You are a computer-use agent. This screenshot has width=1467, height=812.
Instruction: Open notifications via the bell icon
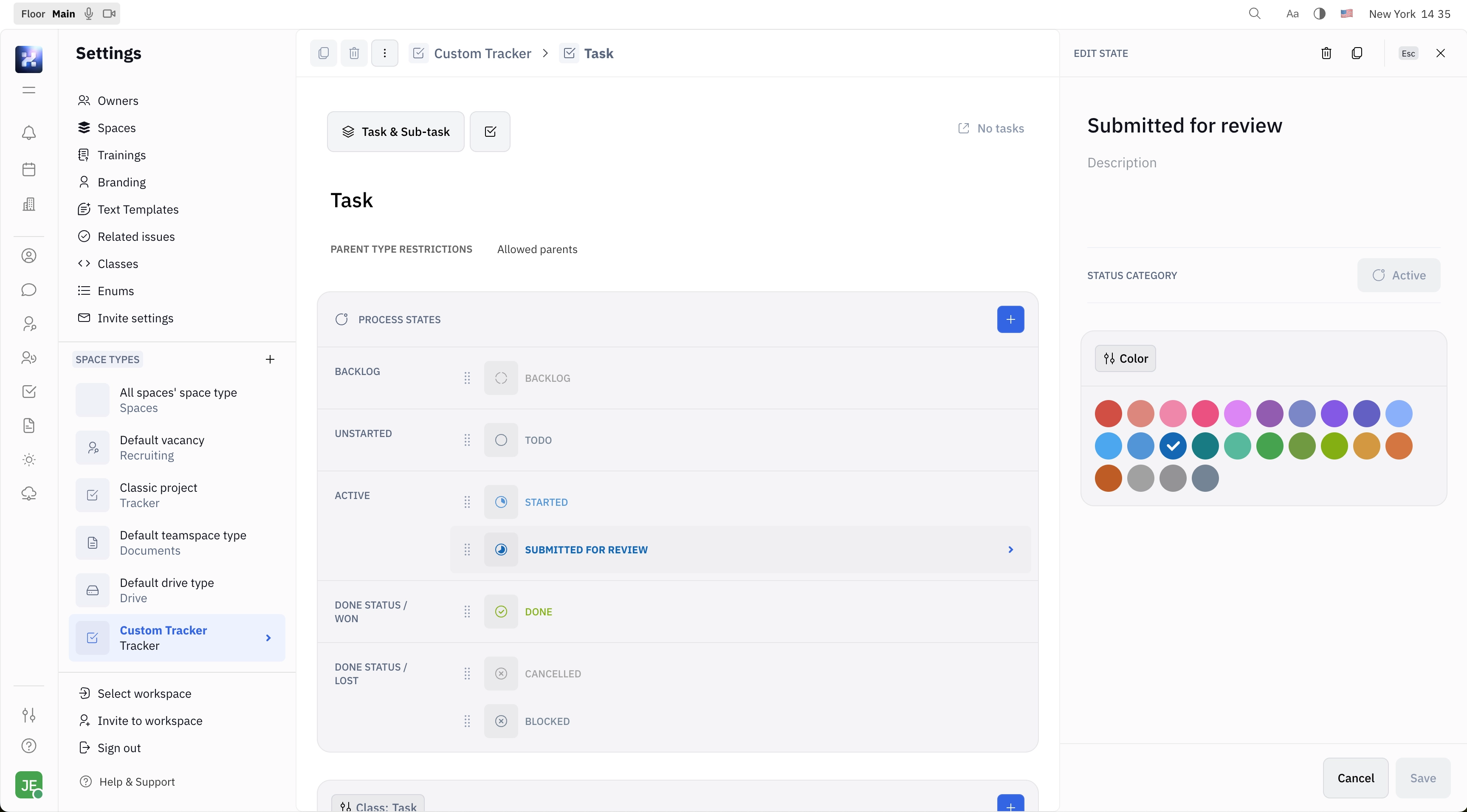pyautogui.click(x=29, y=133)
